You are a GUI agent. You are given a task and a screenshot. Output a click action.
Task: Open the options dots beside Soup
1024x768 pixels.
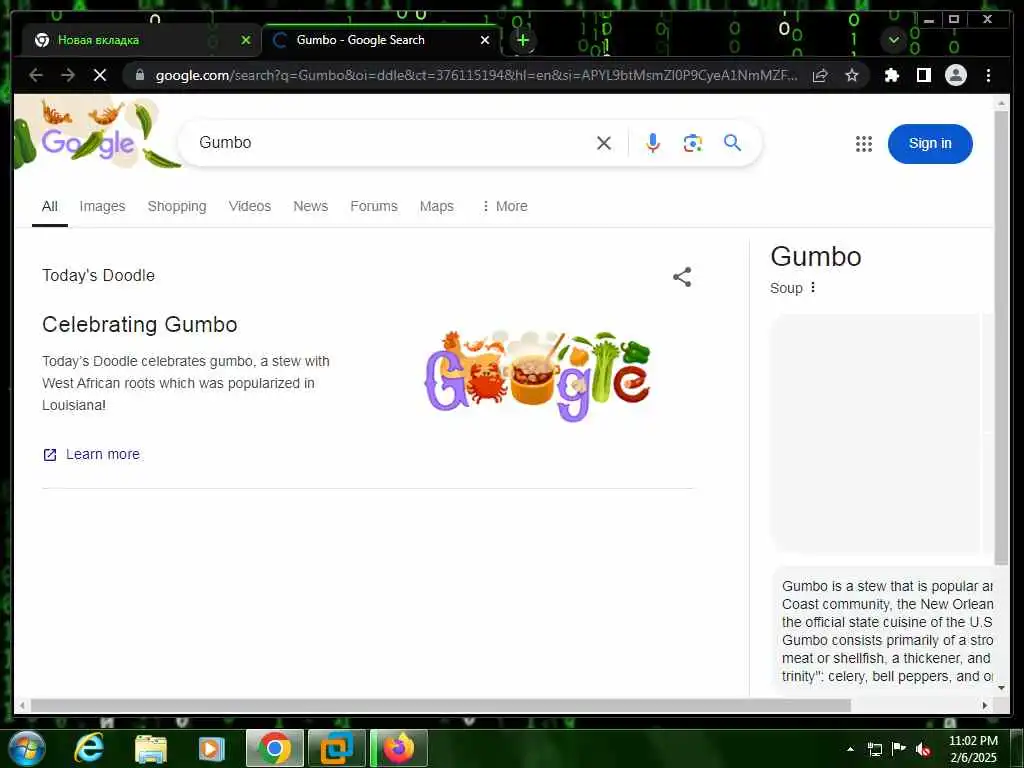[813, 287]
